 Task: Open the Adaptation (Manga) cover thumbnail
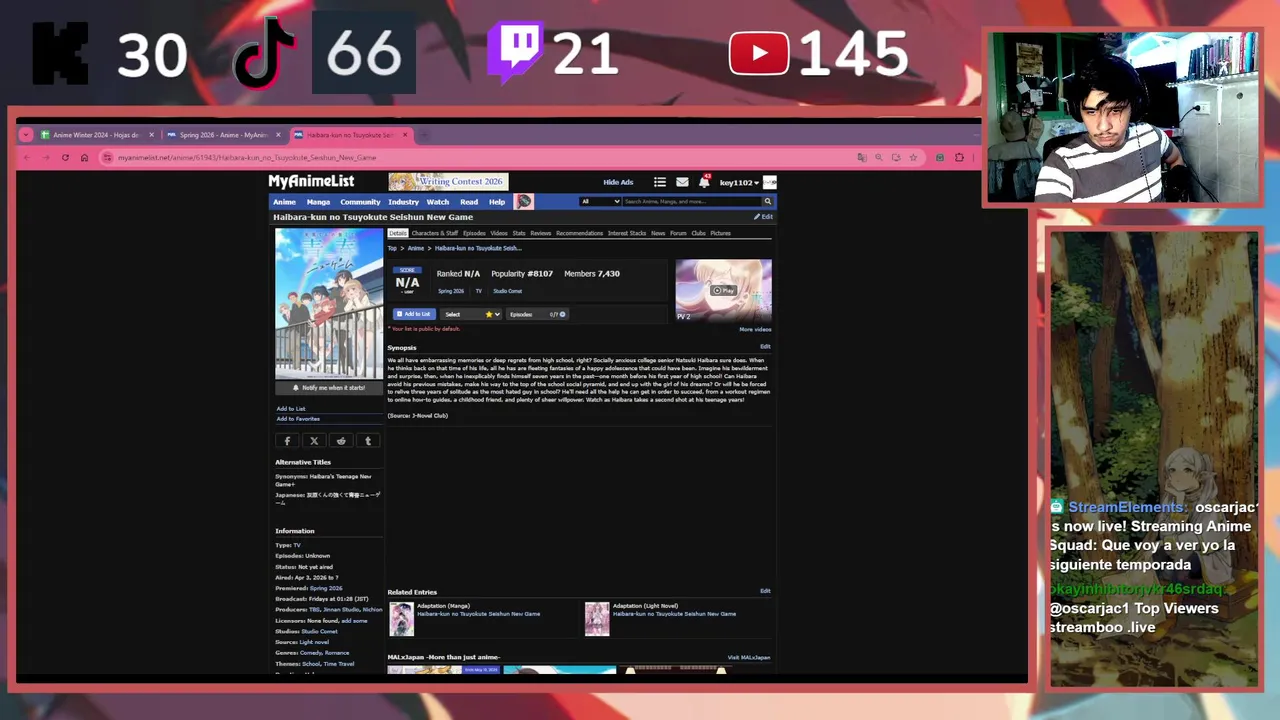pyautogui.click(x=401, y=619)
